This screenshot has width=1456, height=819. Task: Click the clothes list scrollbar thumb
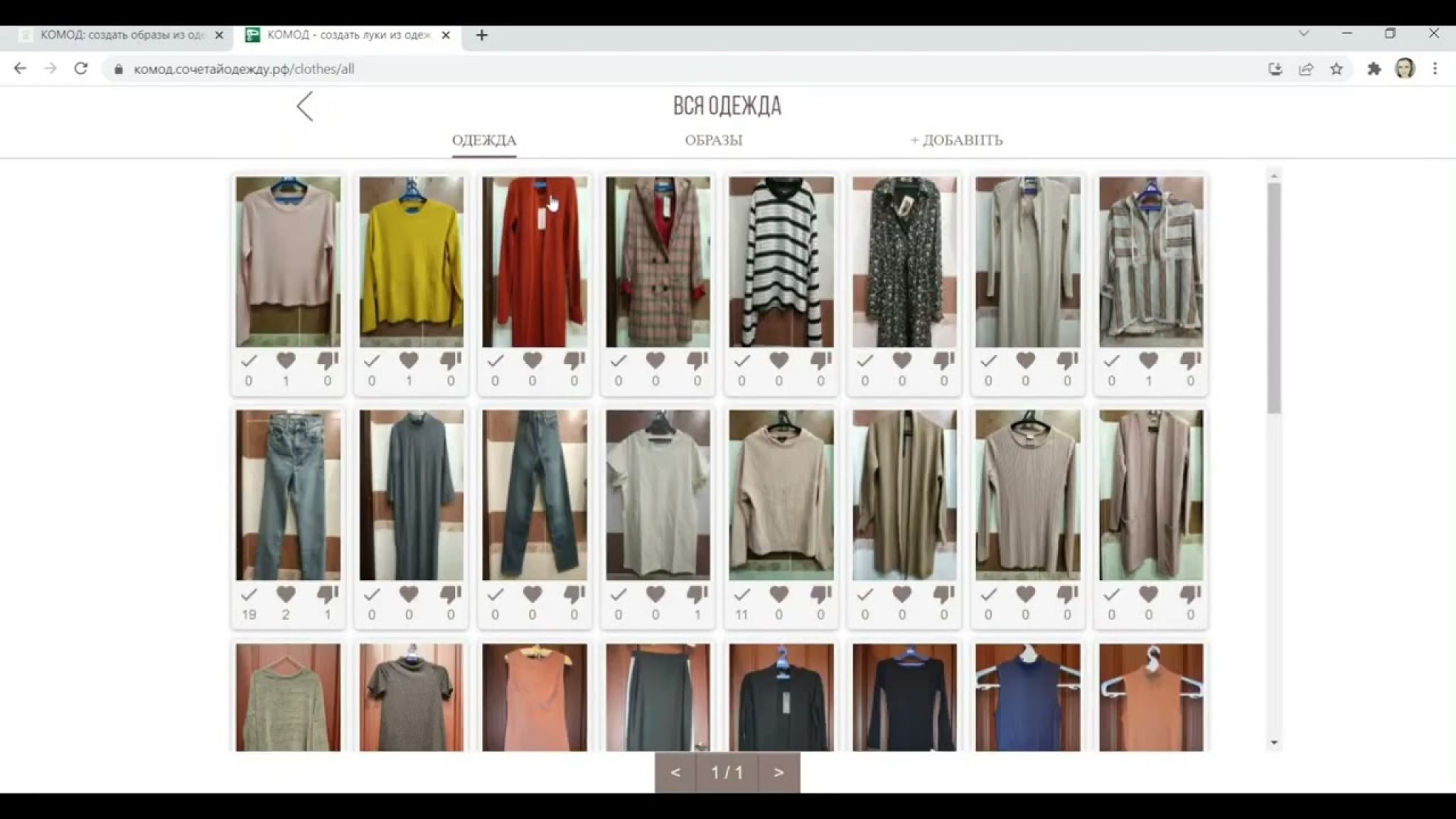(x=1274, y=299)
